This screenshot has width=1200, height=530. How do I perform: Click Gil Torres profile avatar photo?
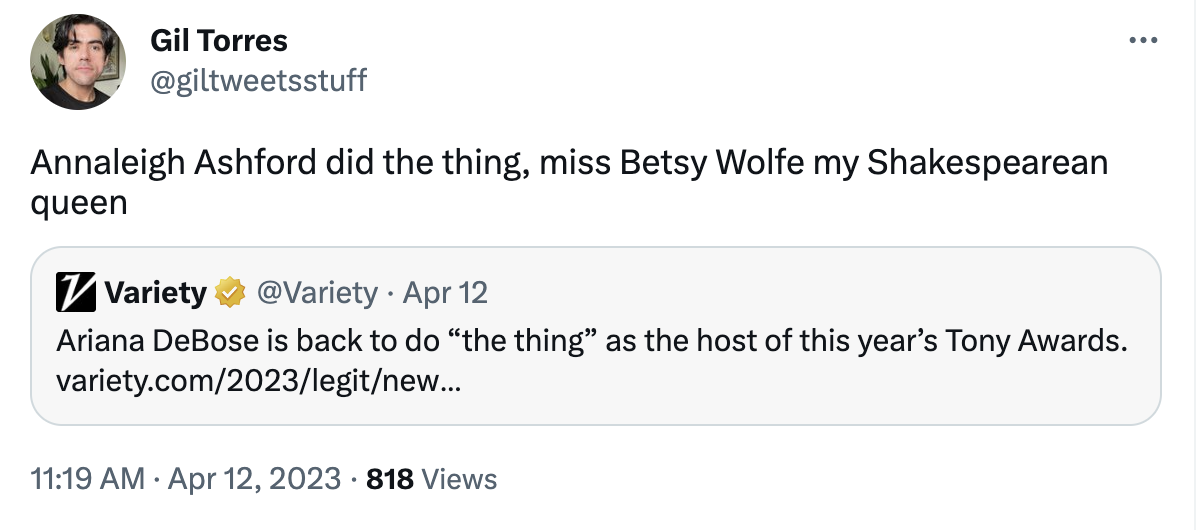pos(78,62)
